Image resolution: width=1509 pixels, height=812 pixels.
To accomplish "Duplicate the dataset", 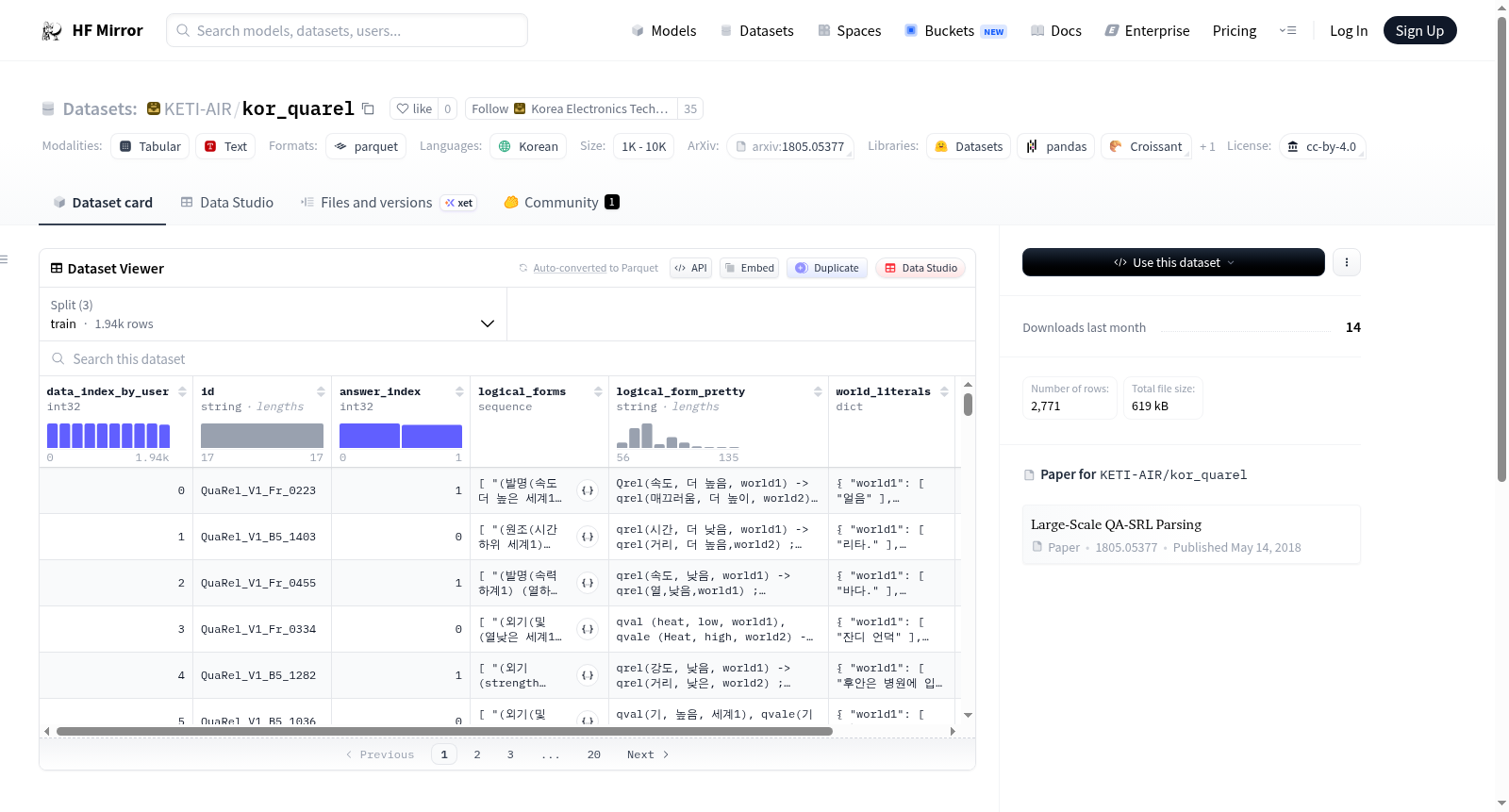I will (x=827, y=268).
